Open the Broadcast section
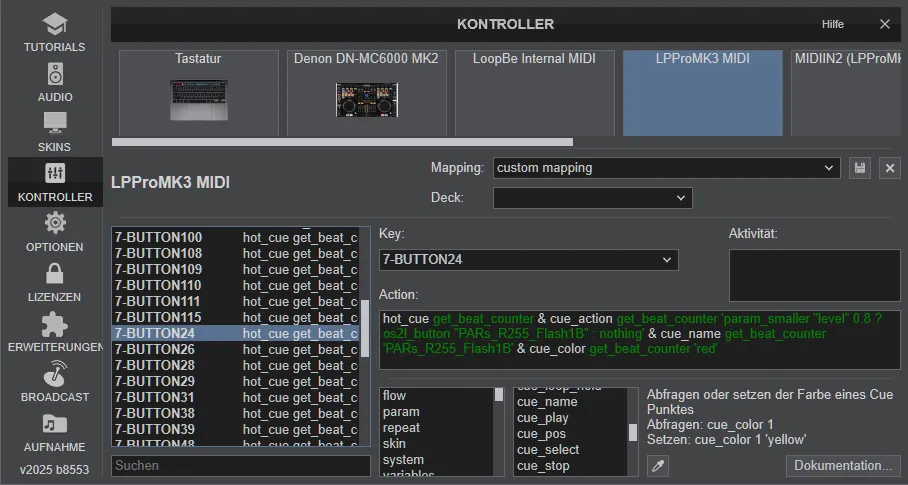 (x=54, y=382)
